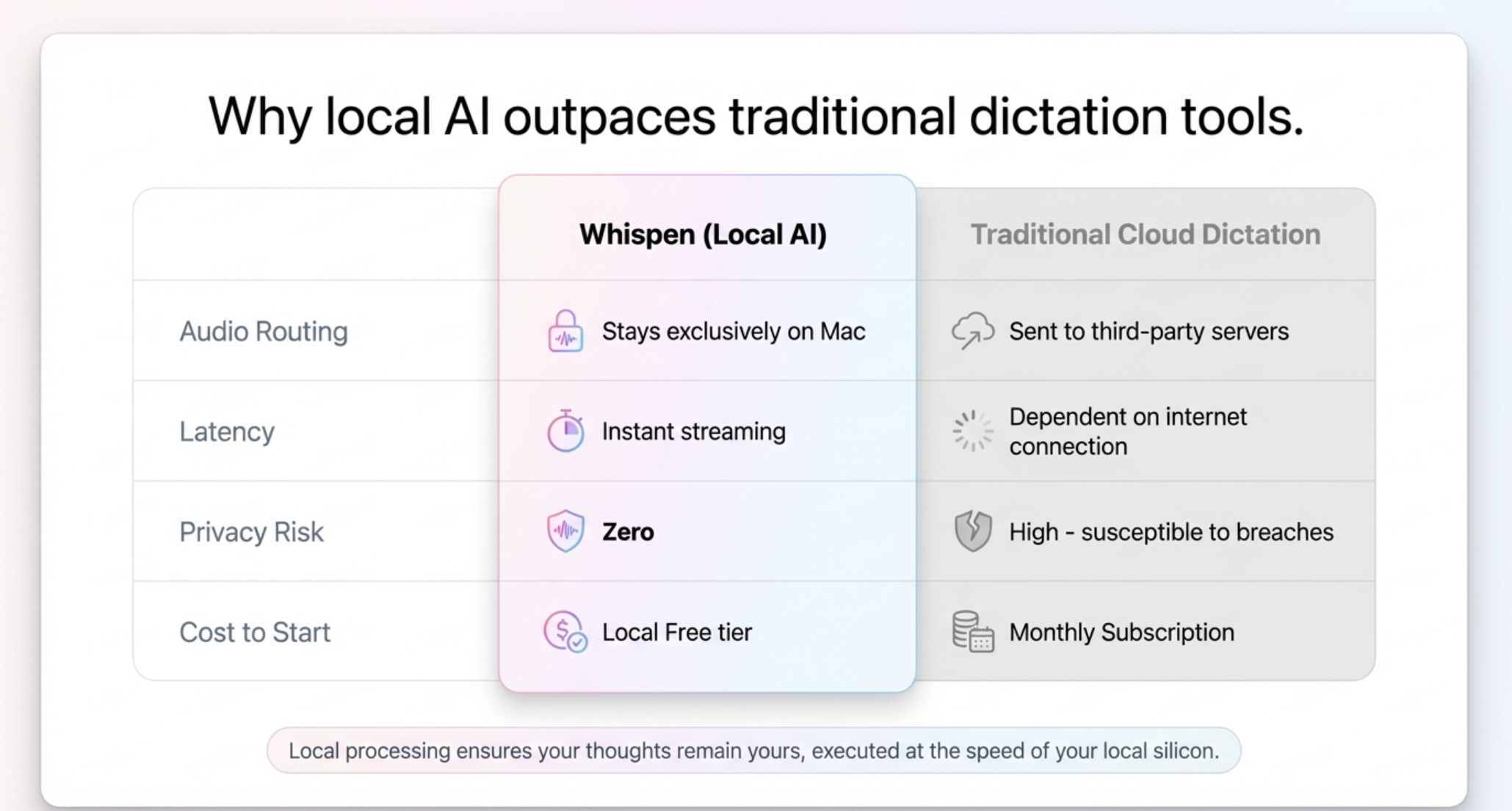Screen dimensions: 1512x811
Task: Click the Latency row label
Action: 227,432
